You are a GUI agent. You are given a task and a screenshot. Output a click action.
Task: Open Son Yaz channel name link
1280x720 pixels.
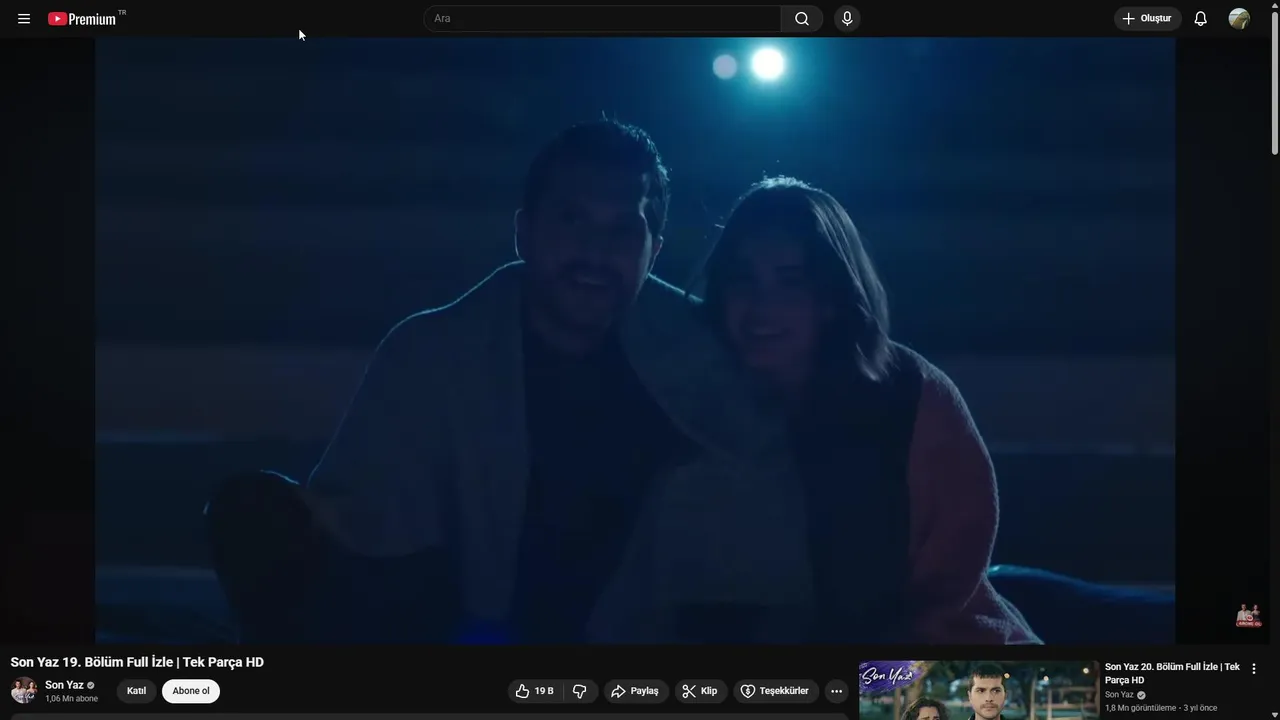point(64,685)
